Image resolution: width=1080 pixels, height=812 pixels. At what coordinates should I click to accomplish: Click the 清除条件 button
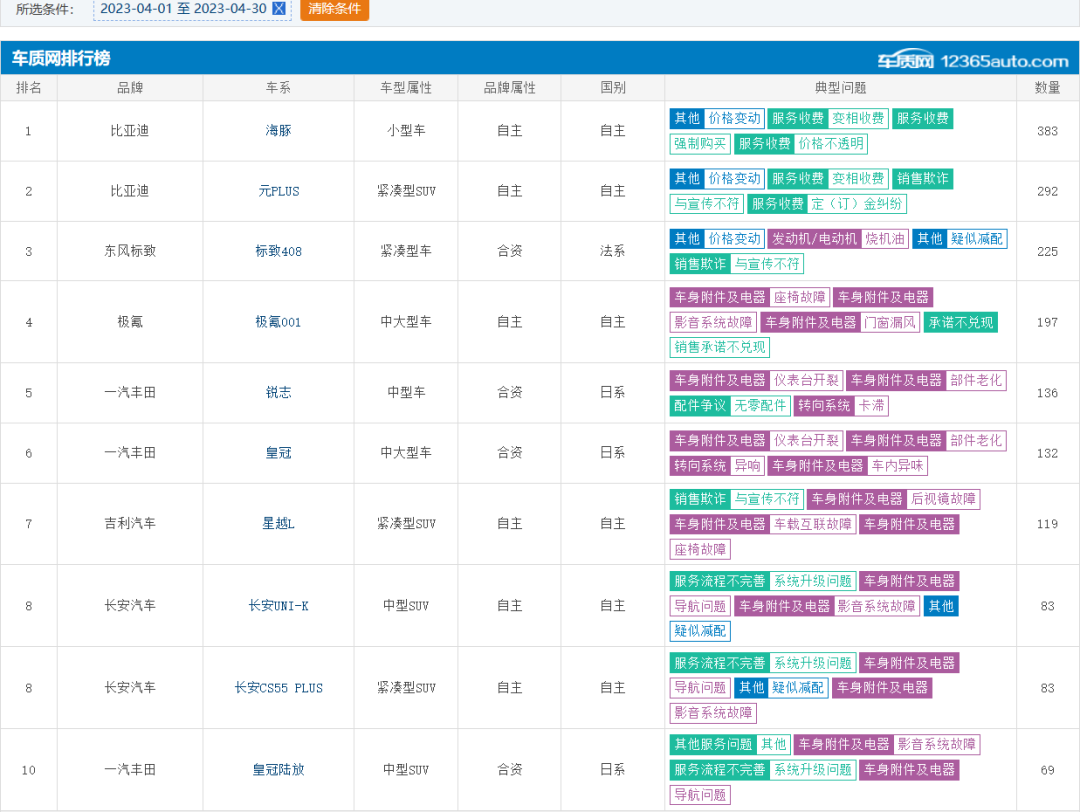click(334, 9)
